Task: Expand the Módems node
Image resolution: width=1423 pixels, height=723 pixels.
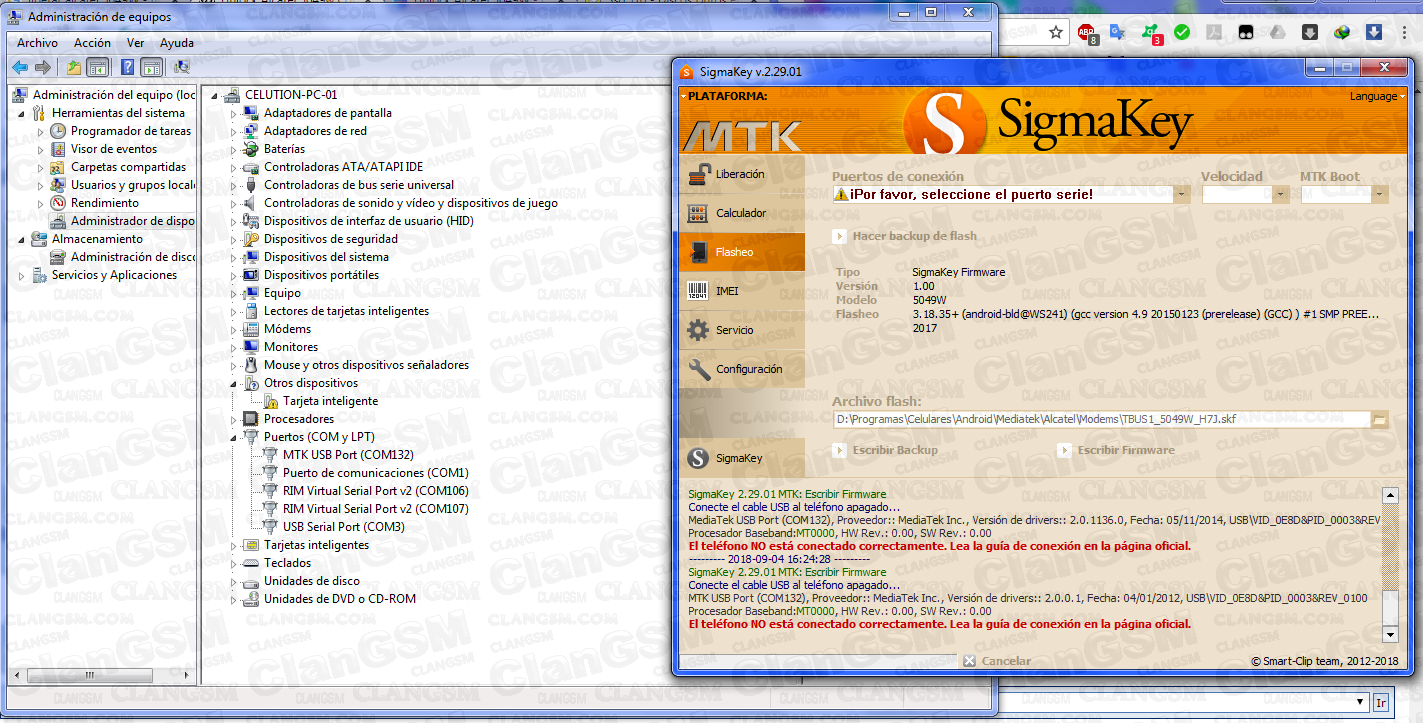Action: click(x=234, y=329)
